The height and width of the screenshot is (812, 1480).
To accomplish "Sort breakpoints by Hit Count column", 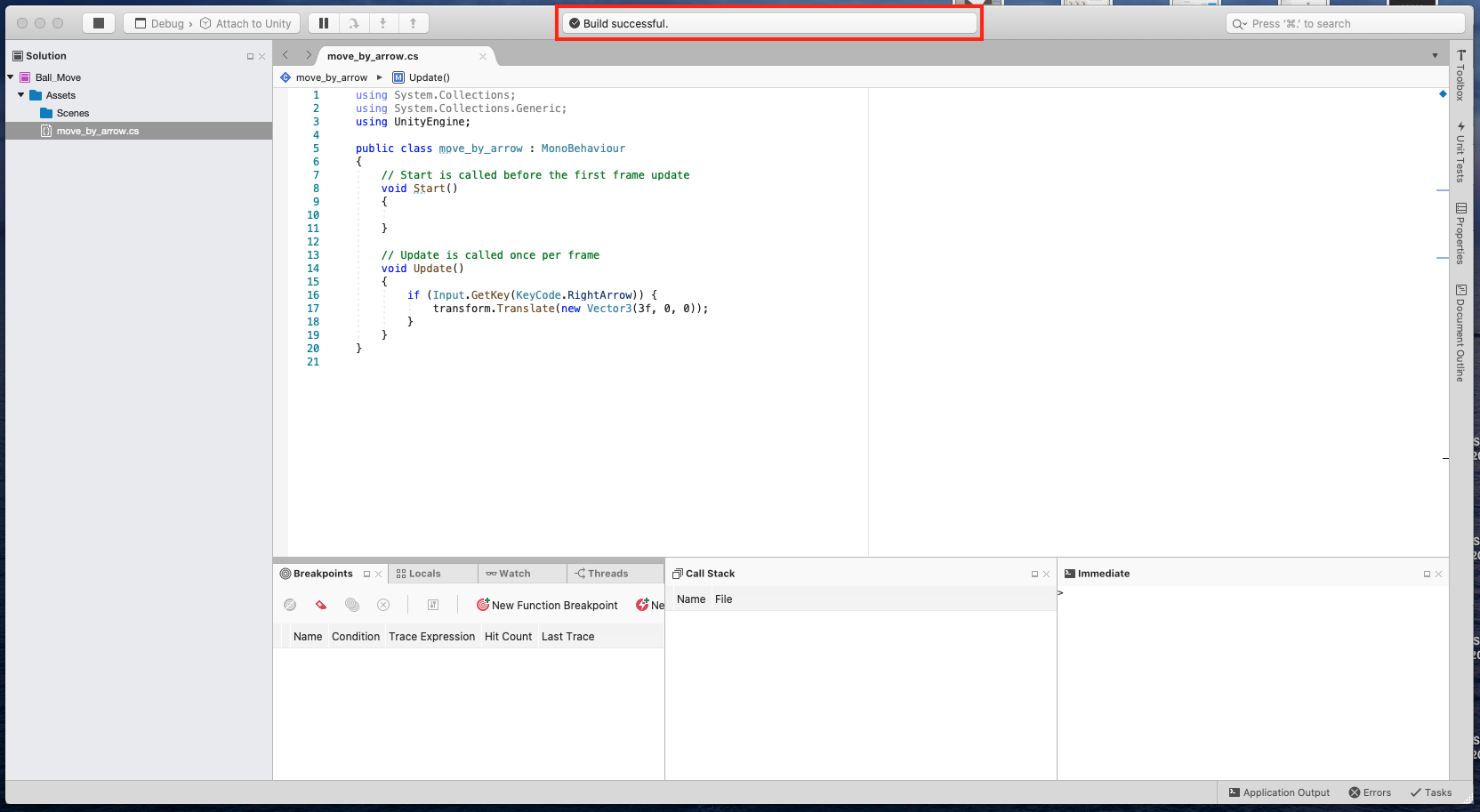I will pyautogui.click(x=508, y=637).
